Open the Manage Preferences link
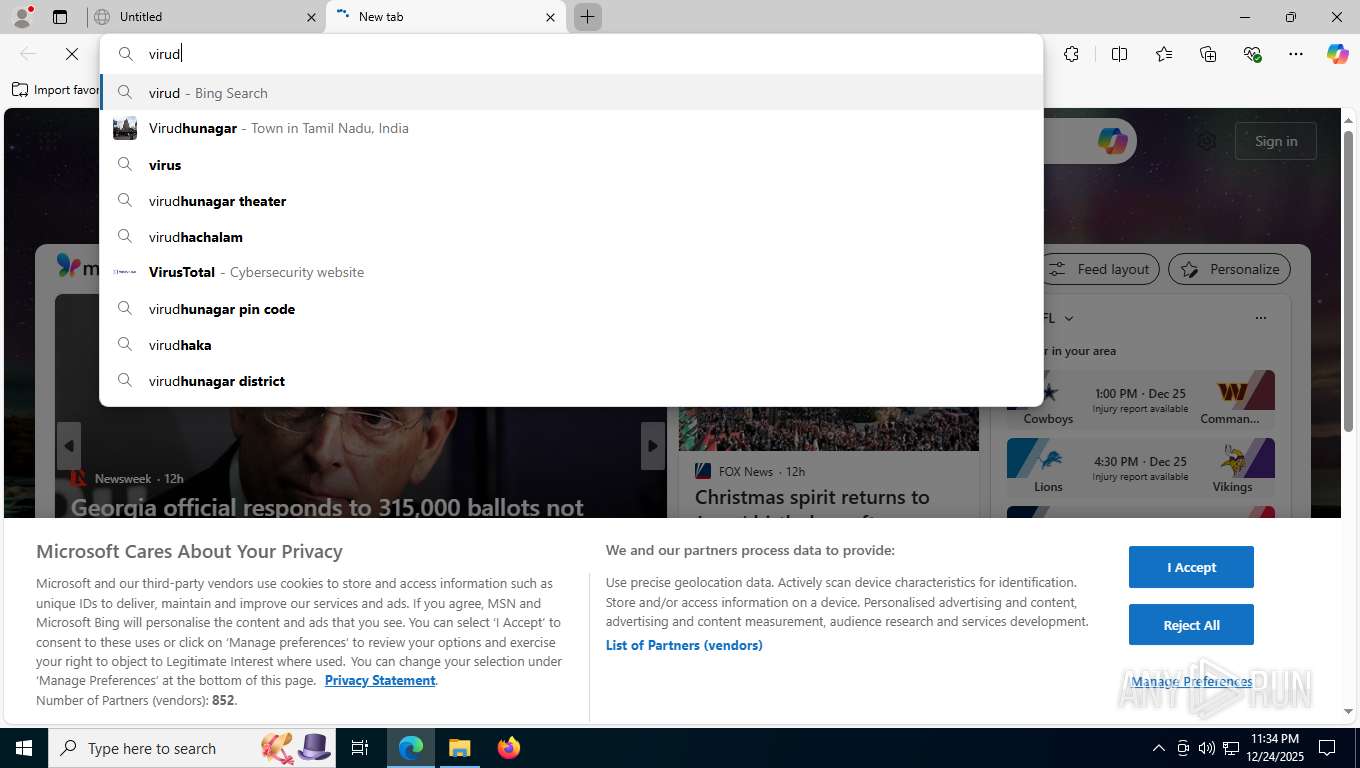The width and height of the screenshot is (1360, 768). [x=1191, y=681]
